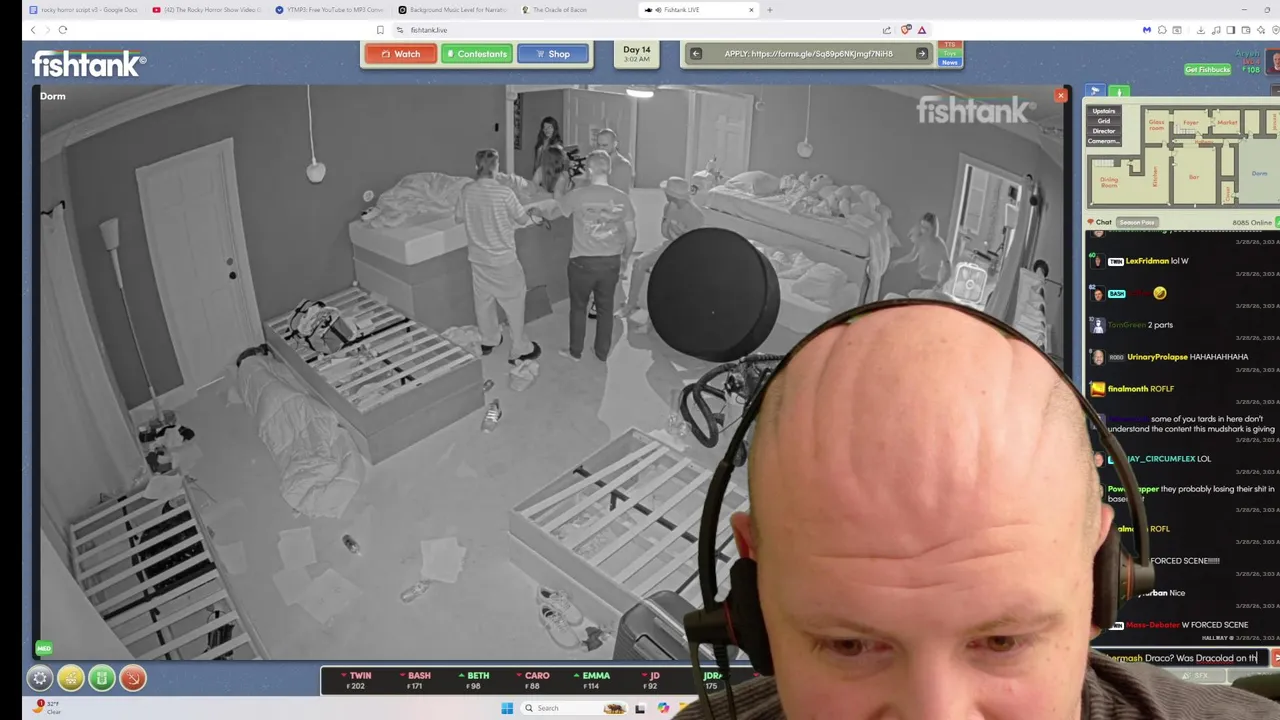Go to previous announcement arrow

(x=696, y=54)
